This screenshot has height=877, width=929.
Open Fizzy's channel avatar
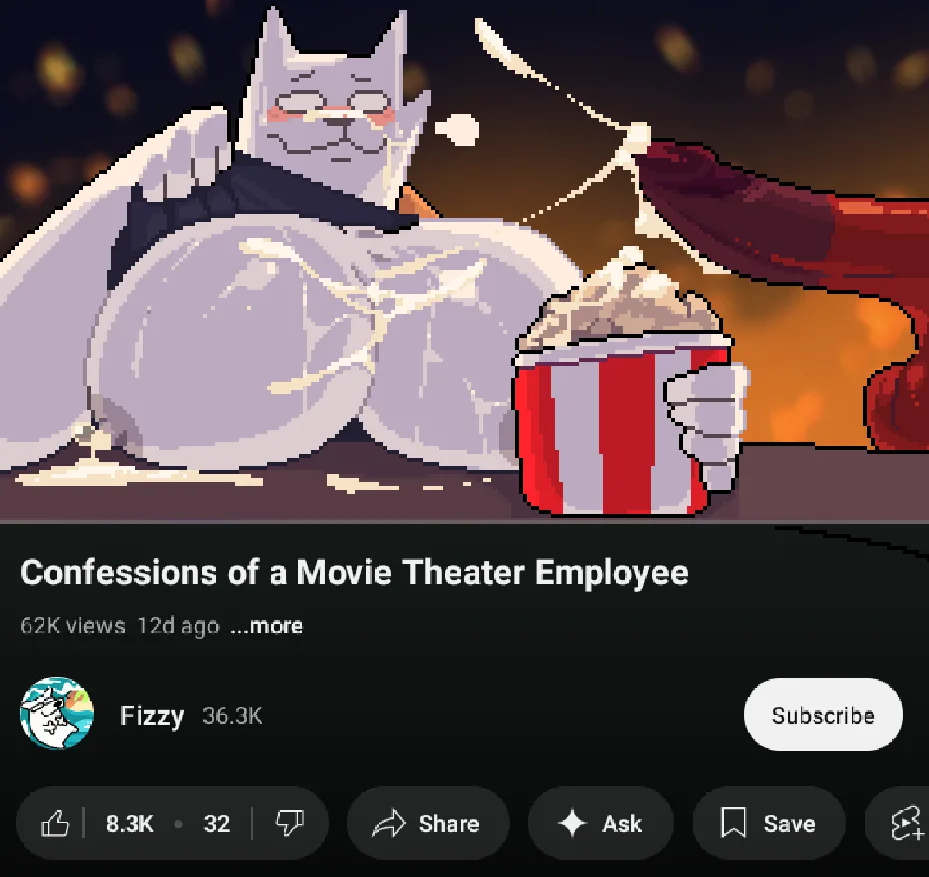(57, 714)
